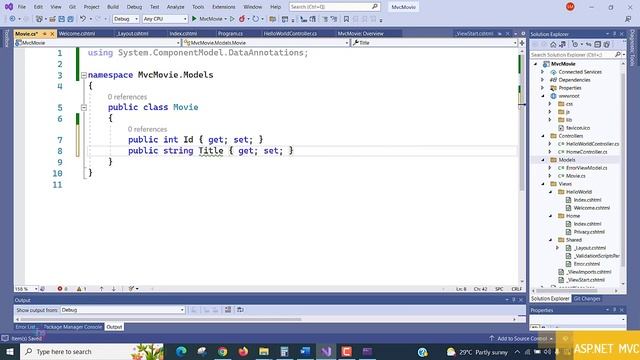Toggle the bookmark icon in the toolbar
The width and height of the screenshot is (640, 360).
(x=346, y=19)
